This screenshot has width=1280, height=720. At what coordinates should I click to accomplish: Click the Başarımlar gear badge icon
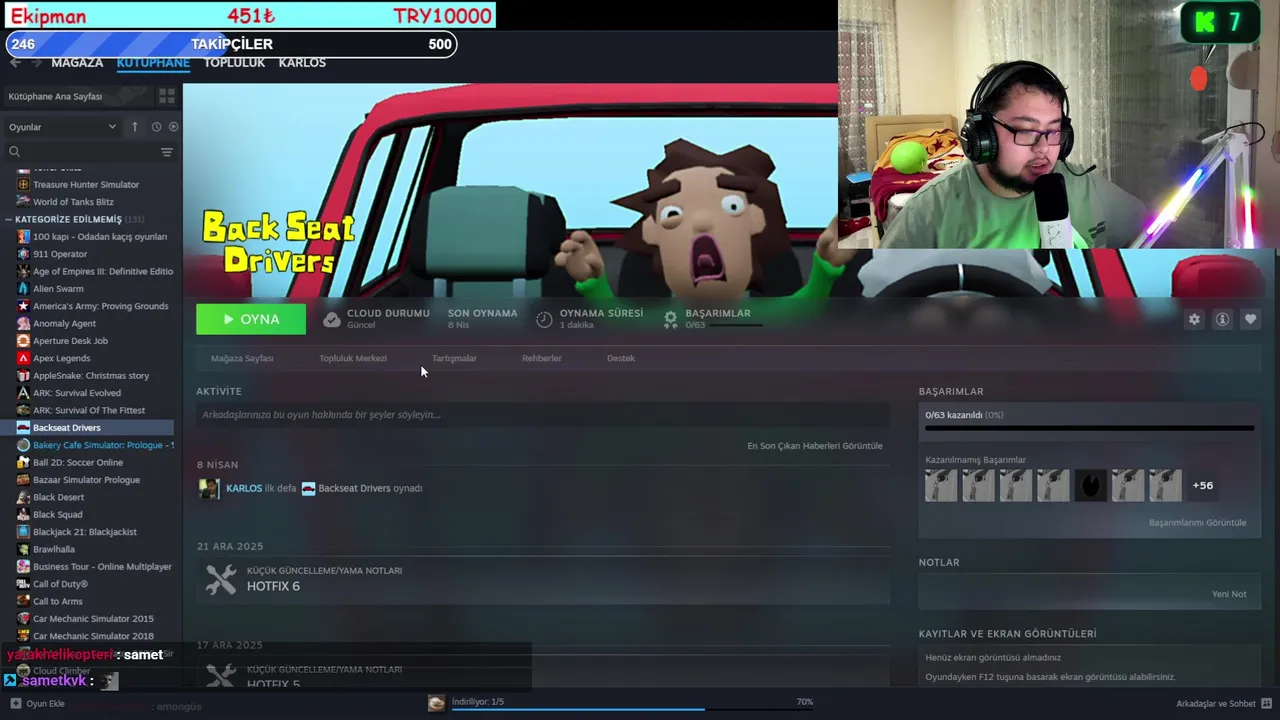pos(670,319)
